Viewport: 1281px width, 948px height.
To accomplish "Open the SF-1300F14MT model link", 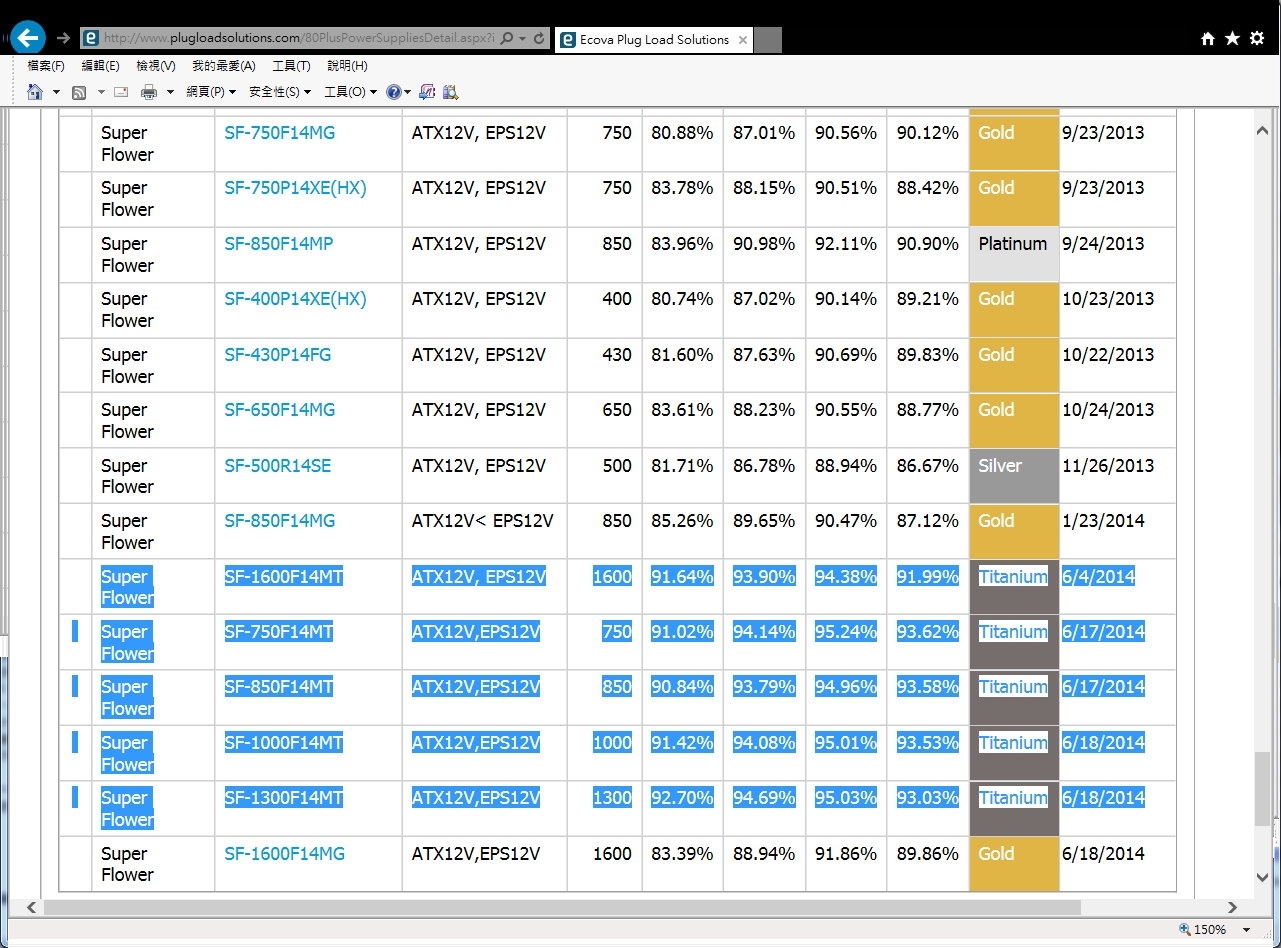I will (x=284, y=798).
